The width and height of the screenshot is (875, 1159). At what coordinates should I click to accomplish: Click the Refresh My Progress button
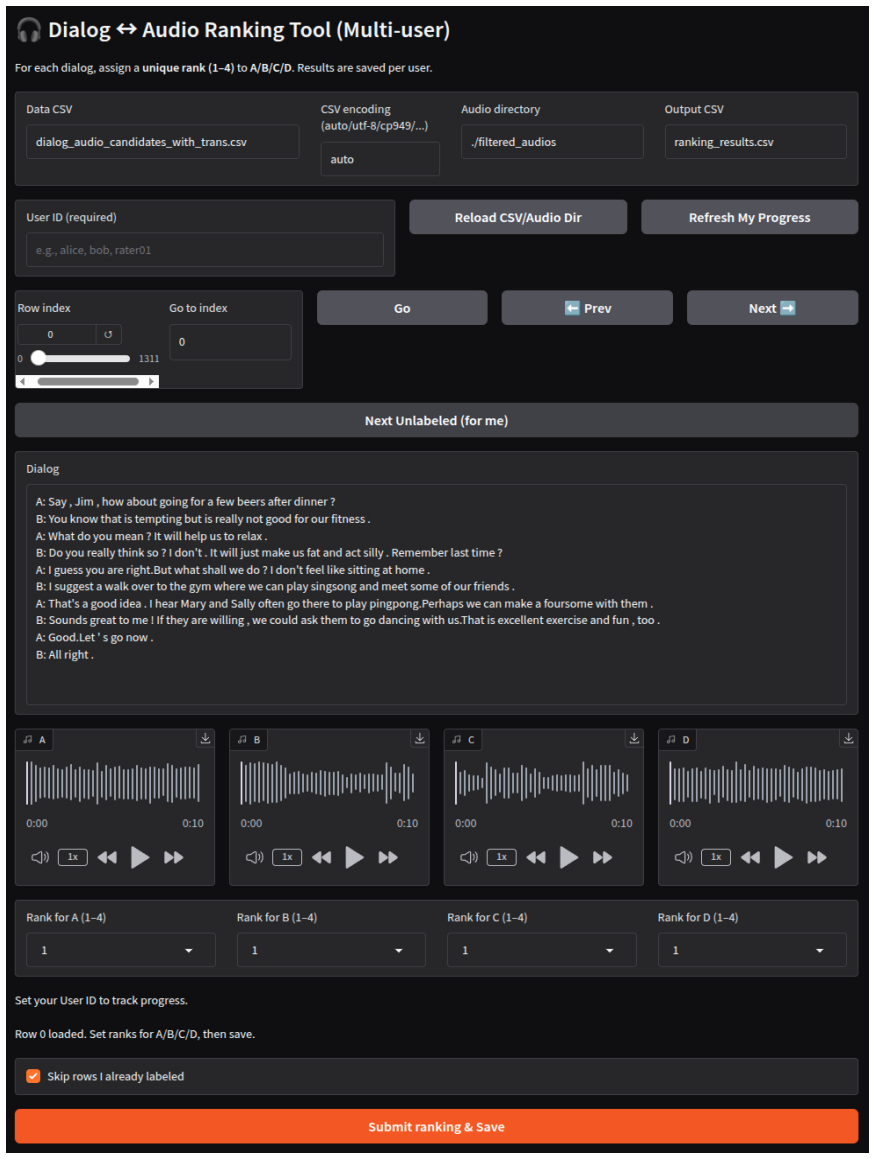(x=749, y=217)
